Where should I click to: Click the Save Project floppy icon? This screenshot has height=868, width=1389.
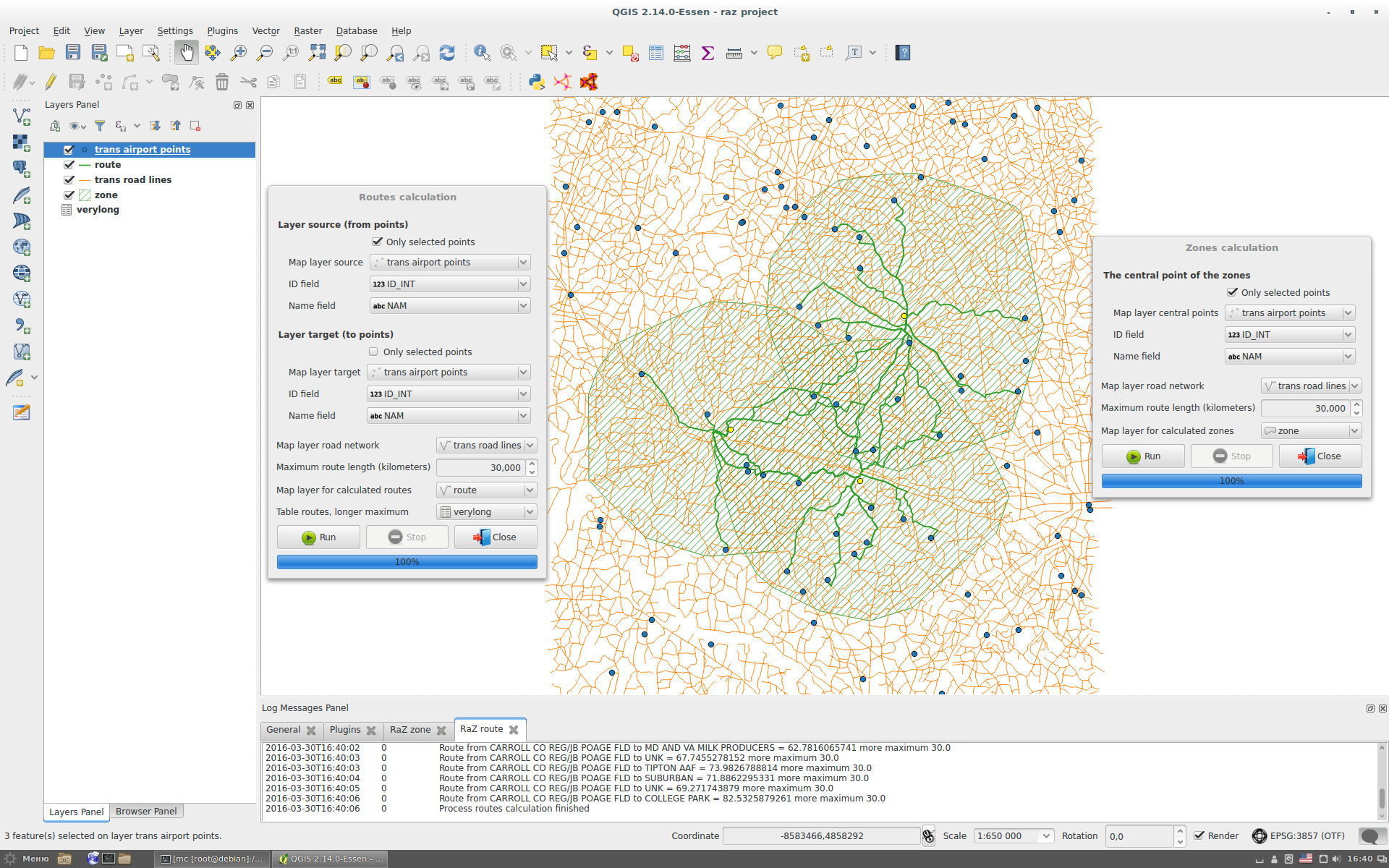pyautogui.click(x=73, y=53)
